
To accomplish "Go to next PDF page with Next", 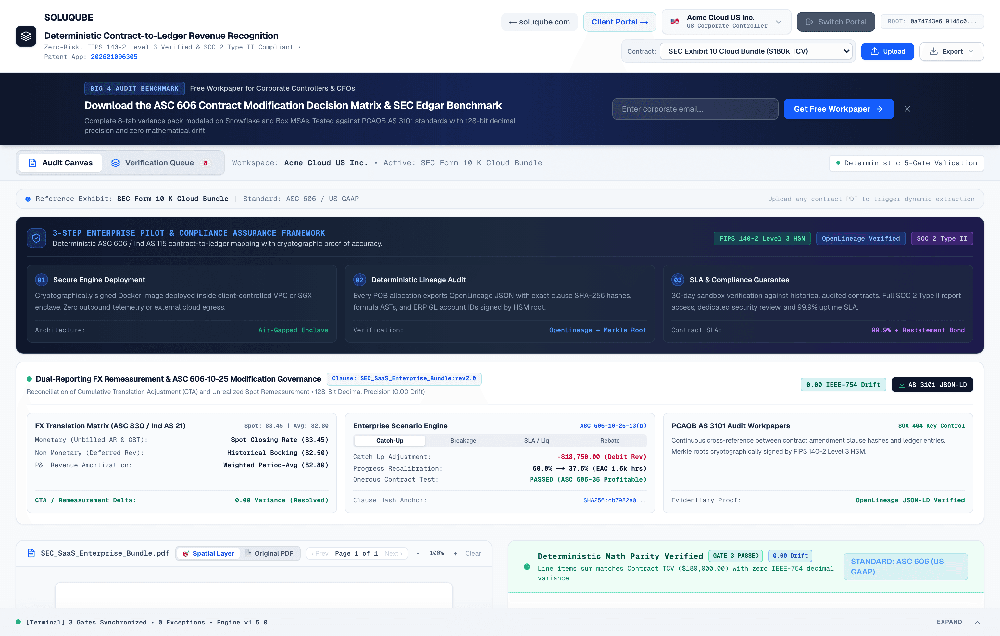I will [x=393, y=554].
